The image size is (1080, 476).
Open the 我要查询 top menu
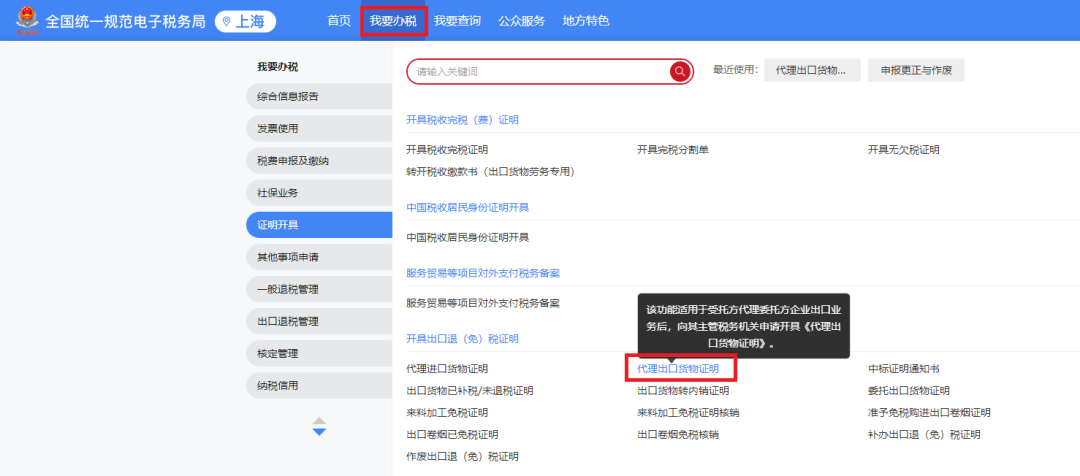[x=457, y=21]
